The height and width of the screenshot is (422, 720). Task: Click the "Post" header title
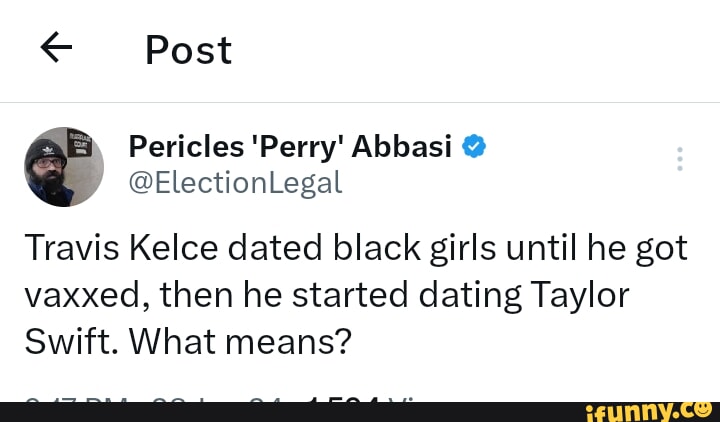pyautogui.click(x=188, y=49)
